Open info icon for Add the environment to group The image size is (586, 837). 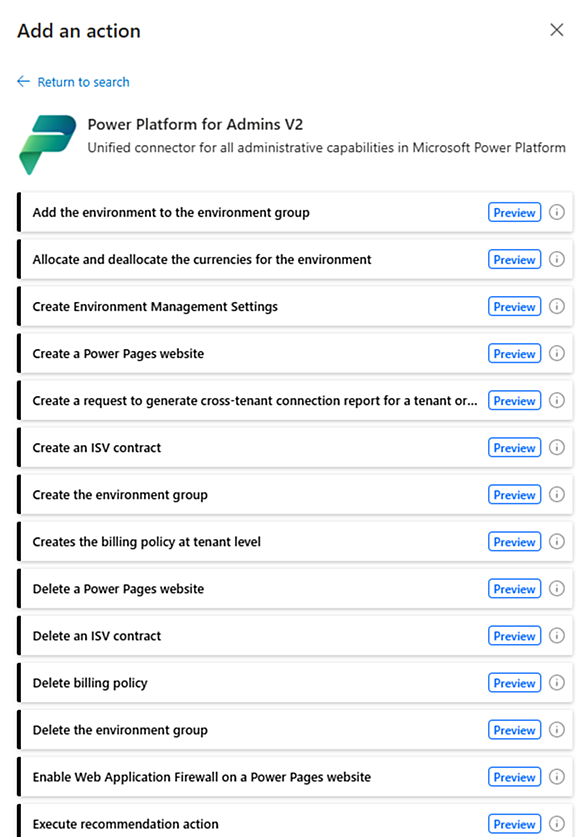[557, 212]
